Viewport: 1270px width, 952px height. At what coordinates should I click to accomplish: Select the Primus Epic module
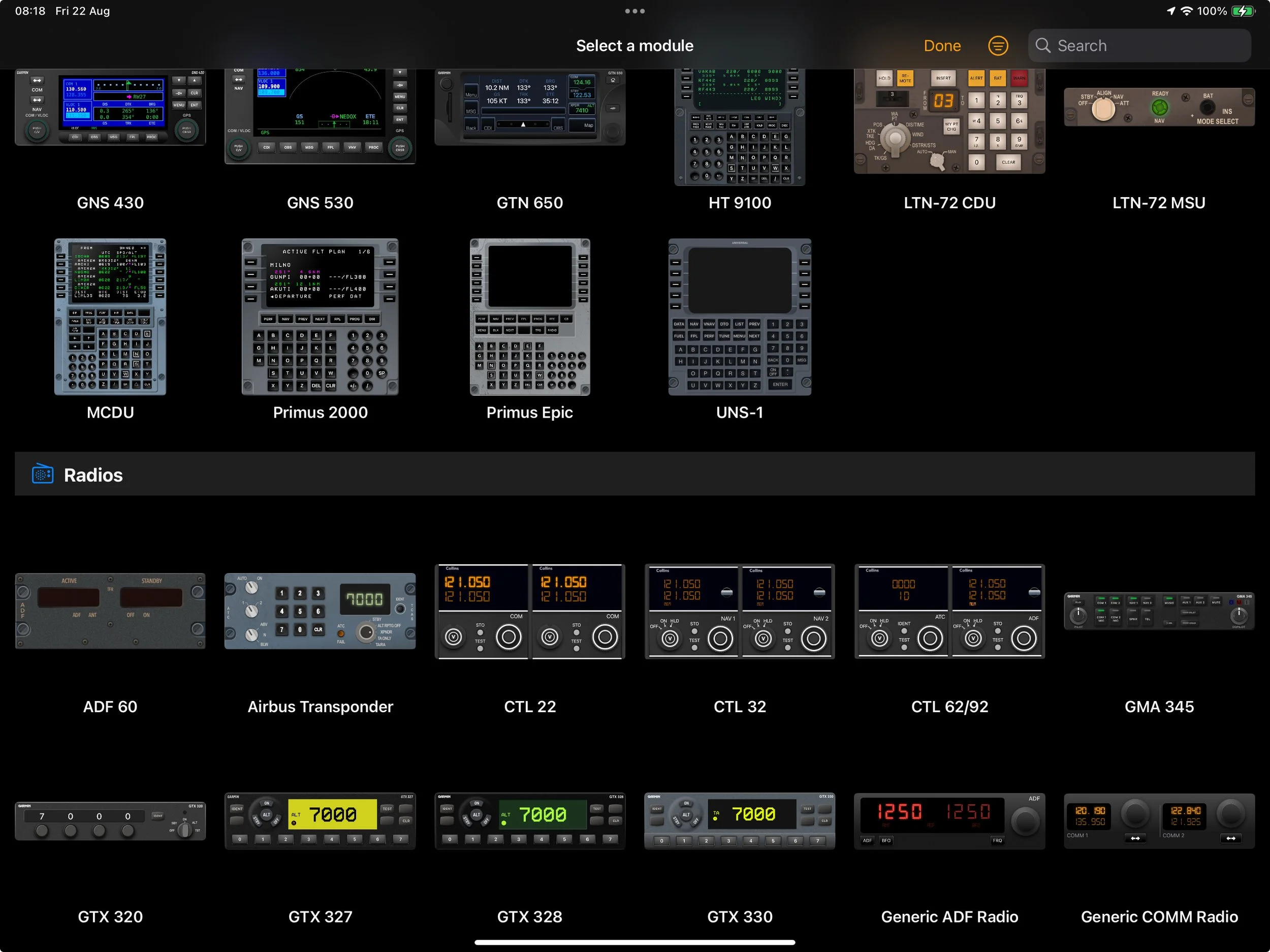(529, 317)
